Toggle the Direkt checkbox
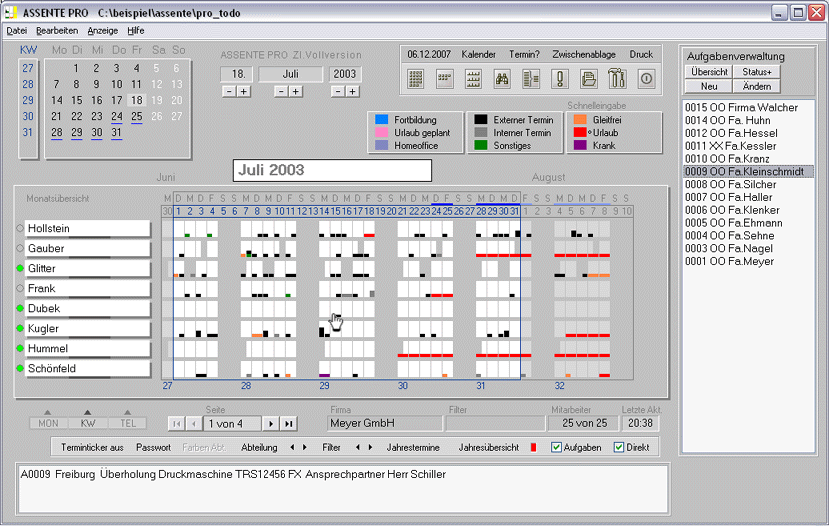Viewport: 829px width, 526px height. [619, 447]
